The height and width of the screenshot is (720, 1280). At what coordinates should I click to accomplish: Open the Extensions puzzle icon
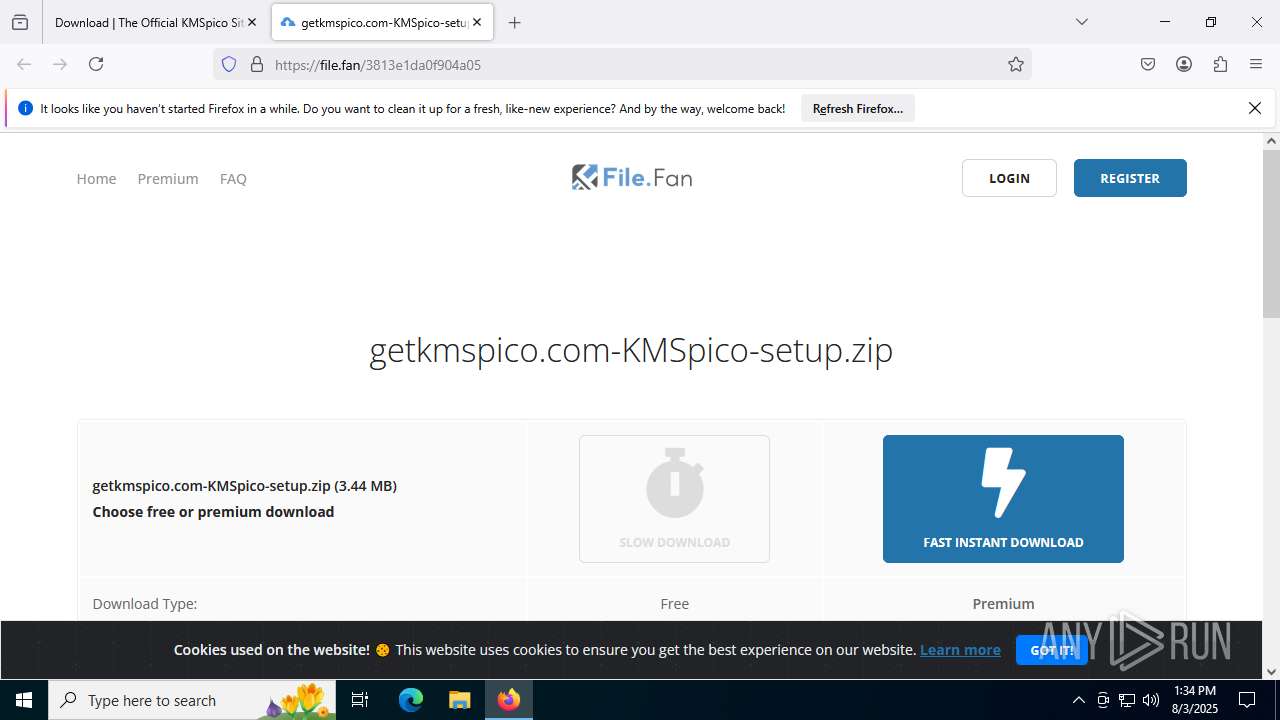1220,64
